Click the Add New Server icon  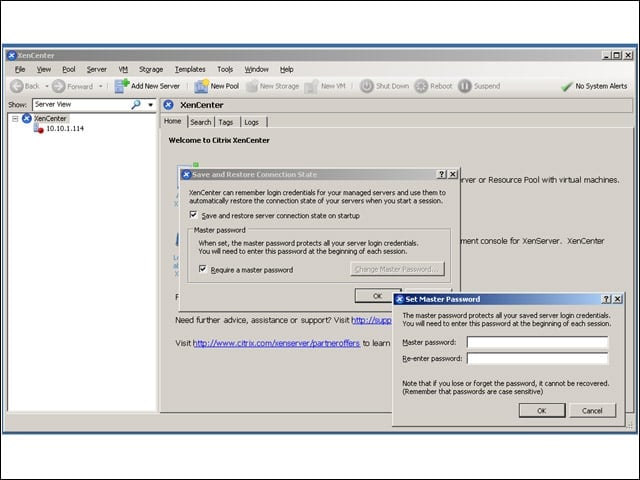[x=122, y=86]
